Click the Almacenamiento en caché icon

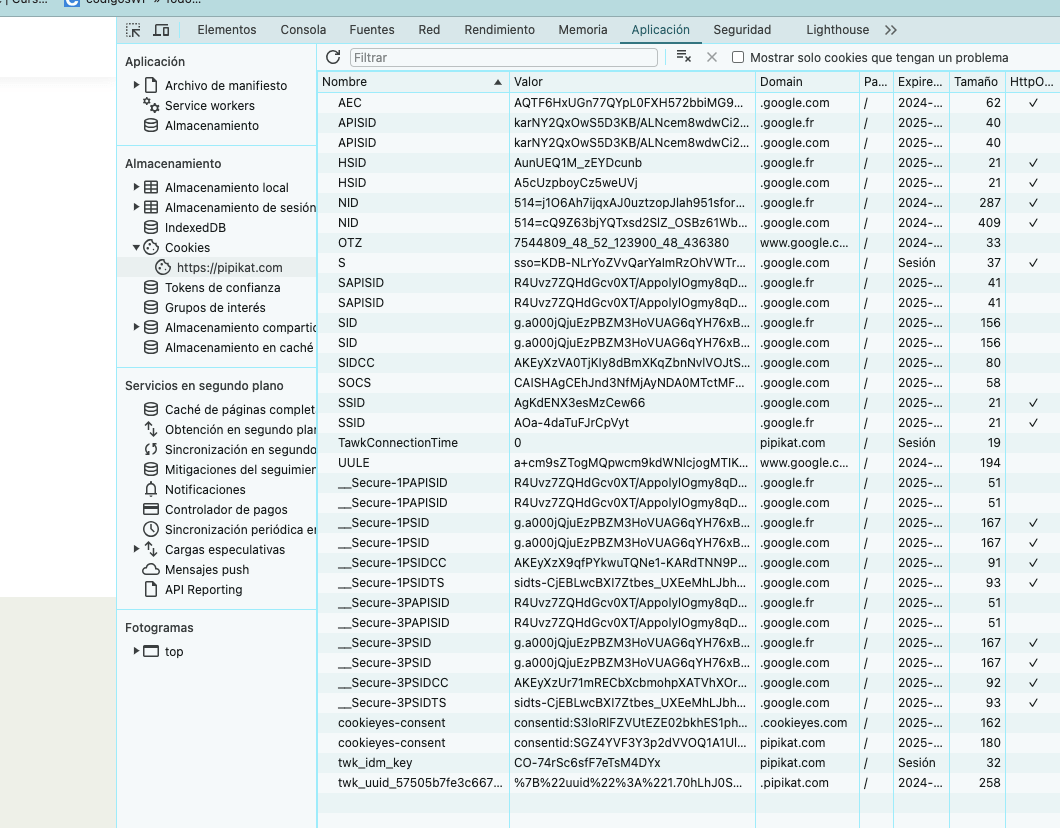(x=151, y=347)
